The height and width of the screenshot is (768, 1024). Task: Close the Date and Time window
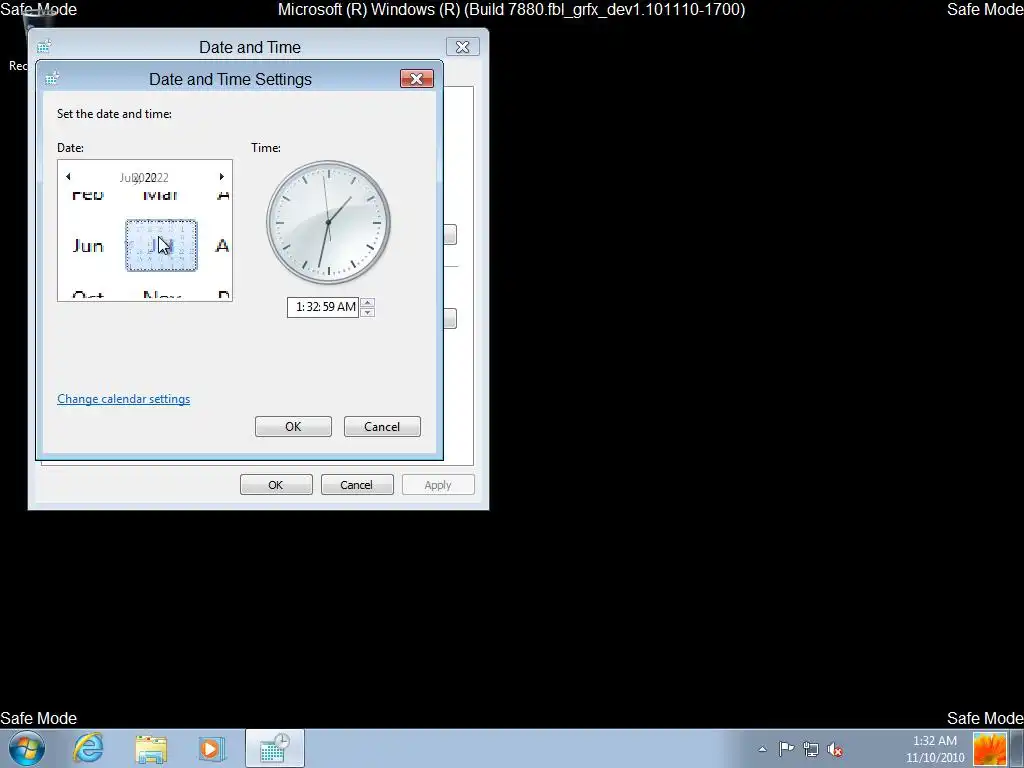point(462,47)
